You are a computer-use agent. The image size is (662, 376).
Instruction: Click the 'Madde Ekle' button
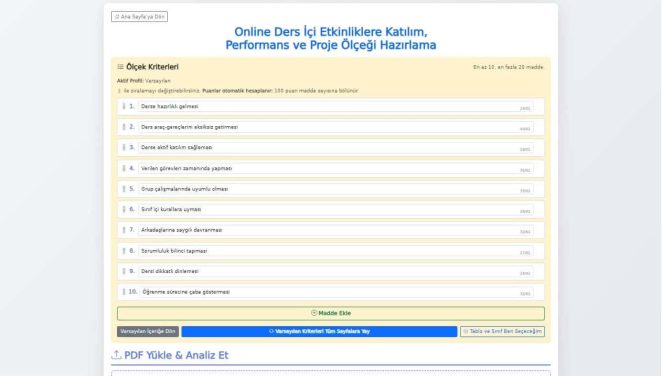click(x=331, y=313)
